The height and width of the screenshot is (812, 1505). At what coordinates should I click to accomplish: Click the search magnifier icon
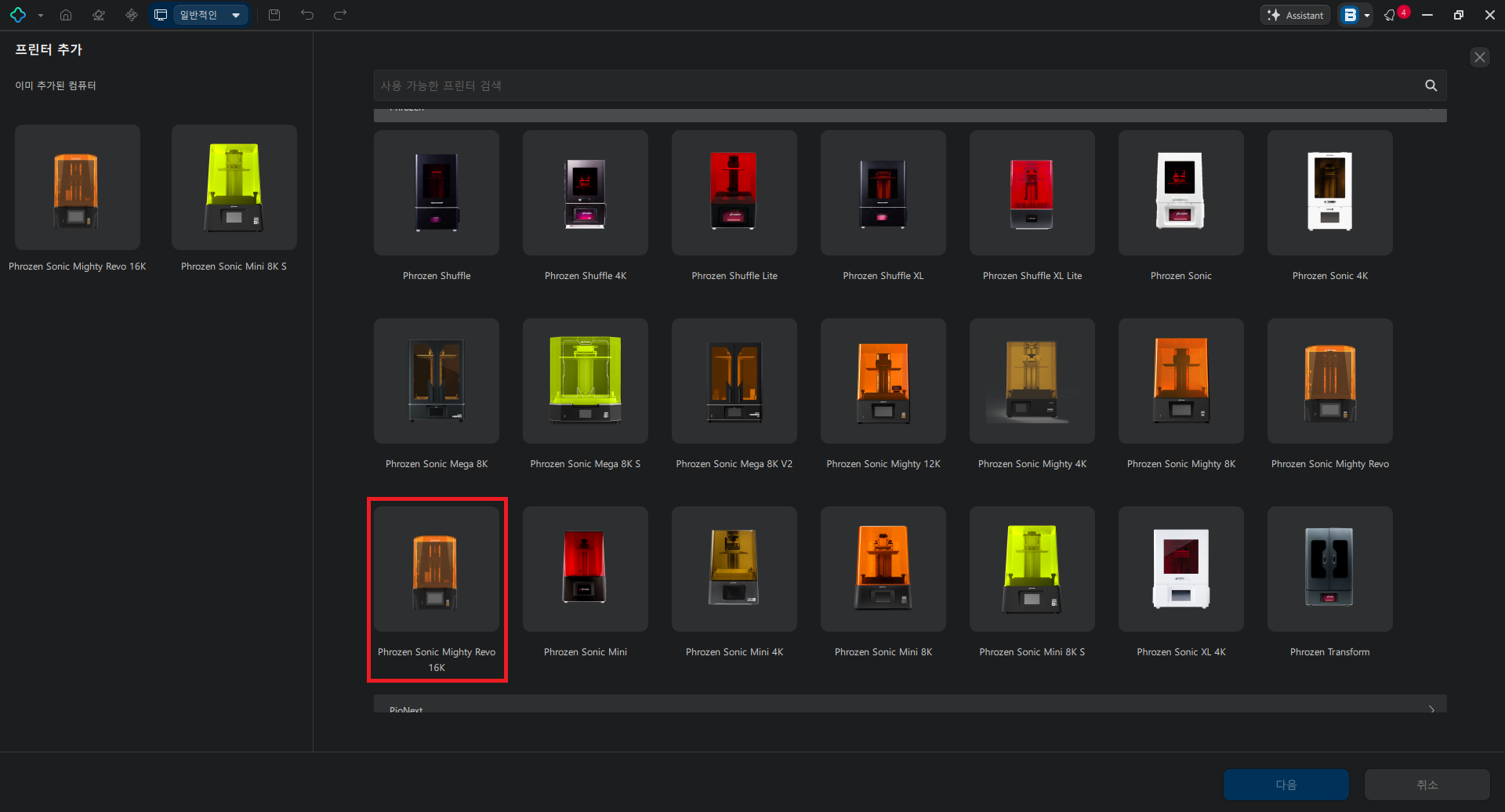[x=1431, y=85]
